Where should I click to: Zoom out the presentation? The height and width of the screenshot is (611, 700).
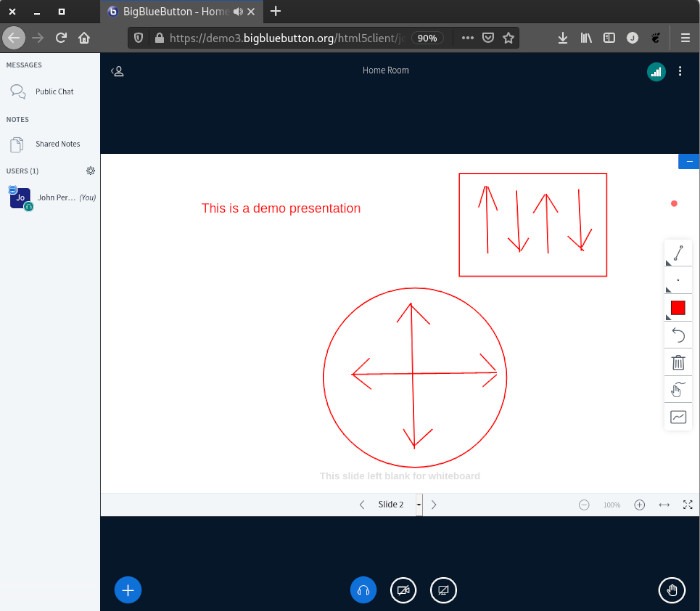[583, 505]
